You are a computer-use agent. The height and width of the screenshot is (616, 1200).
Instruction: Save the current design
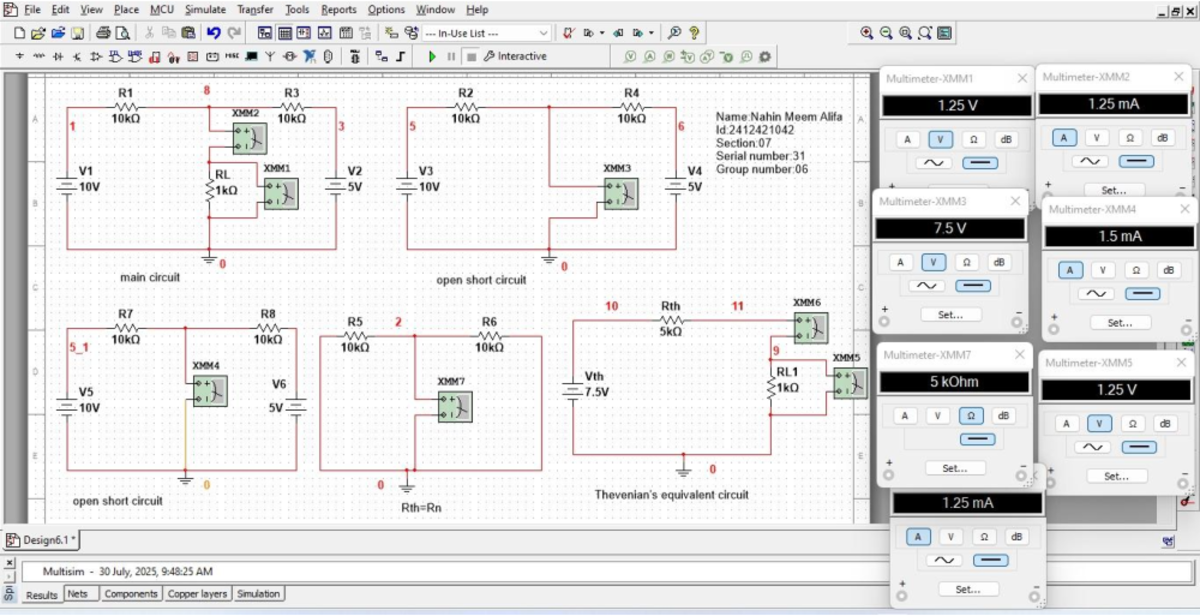pos(77,33)
